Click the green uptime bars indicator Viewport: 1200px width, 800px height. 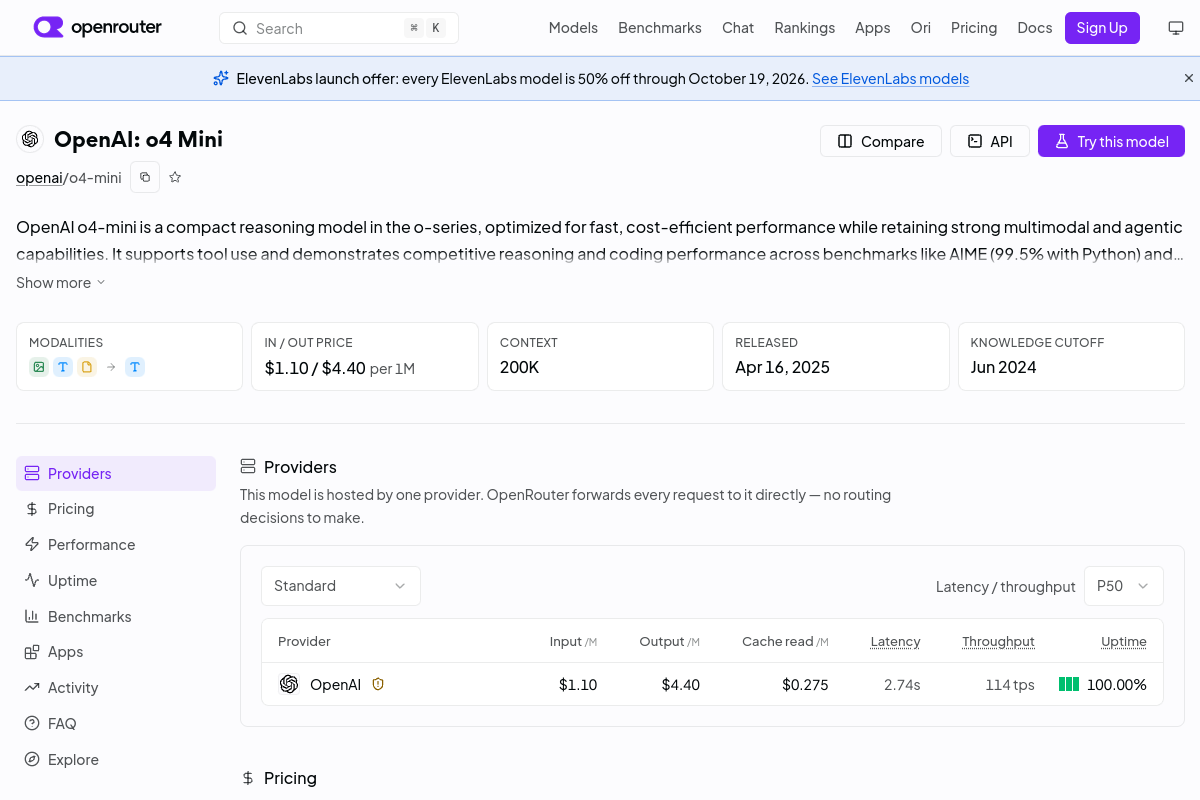(1069, 684)
